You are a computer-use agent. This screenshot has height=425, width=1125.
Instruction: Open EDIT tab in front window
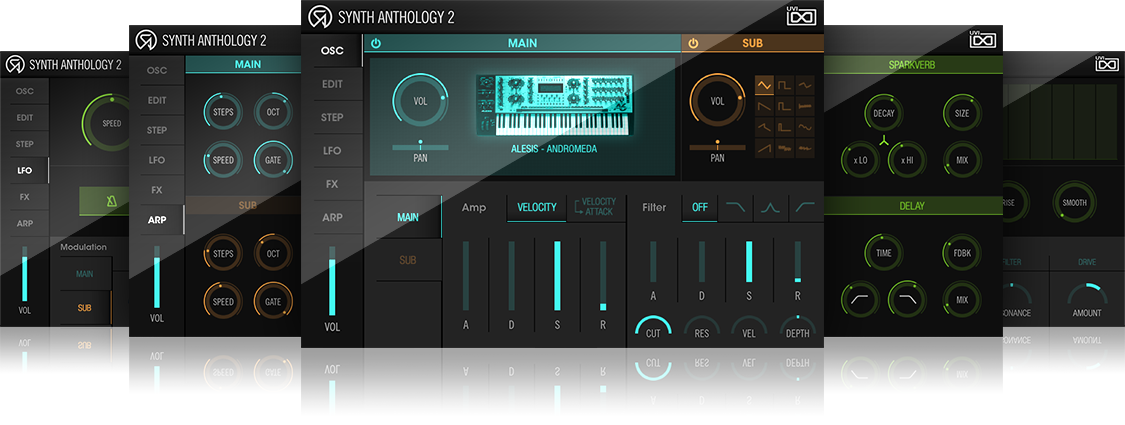332,84
